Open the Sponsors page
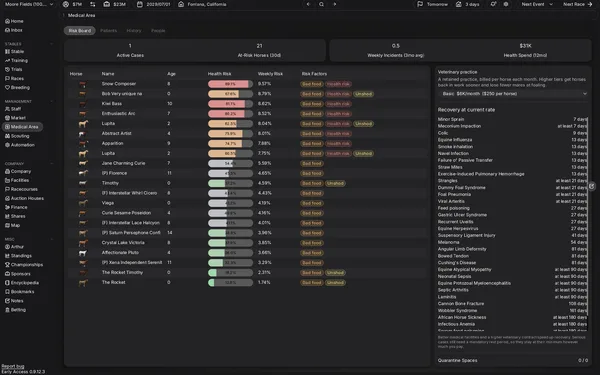The image size is (600, 375). 18,274
